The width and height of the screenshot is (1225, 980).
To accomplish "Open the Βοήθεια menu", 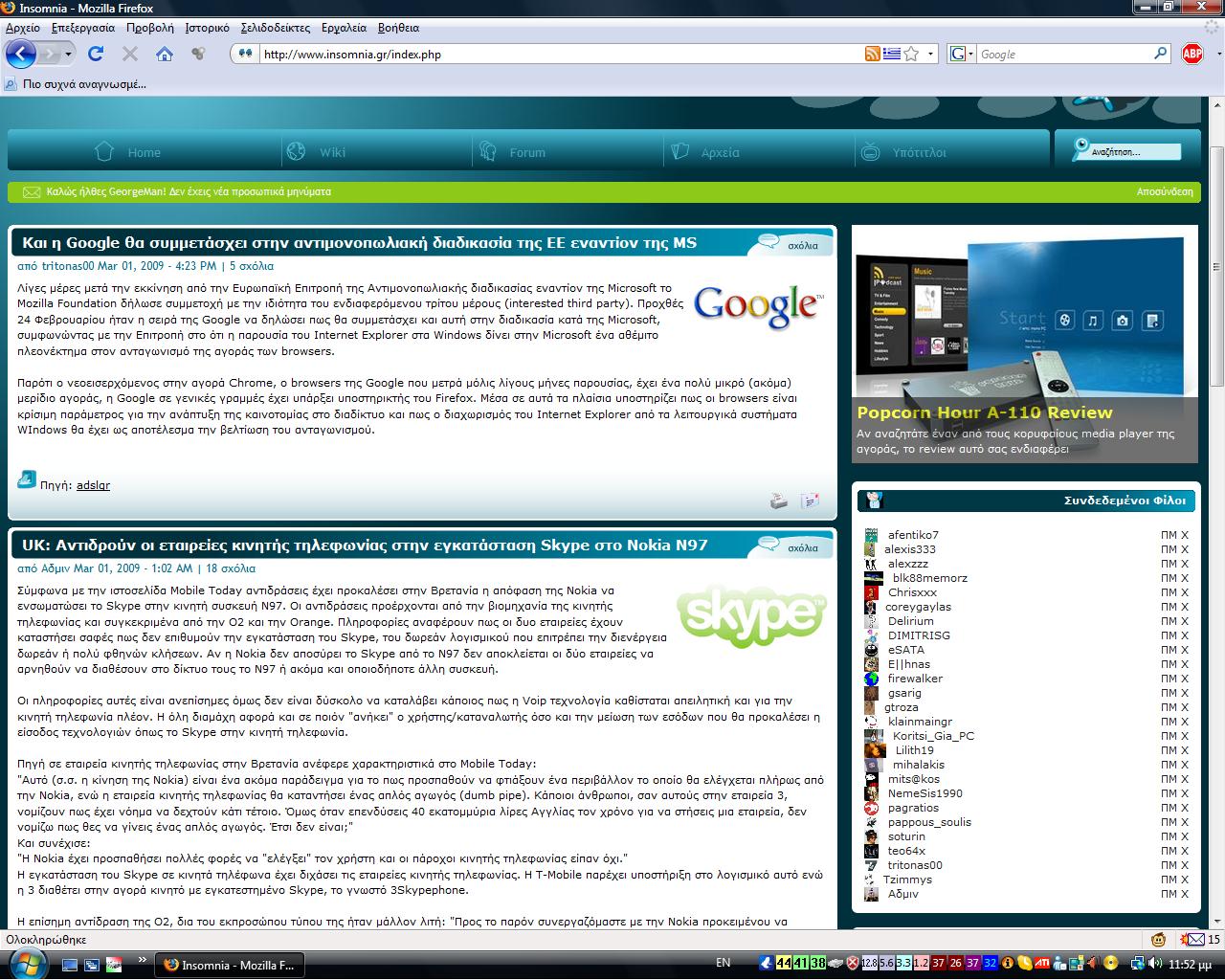I will coord(398,28).
